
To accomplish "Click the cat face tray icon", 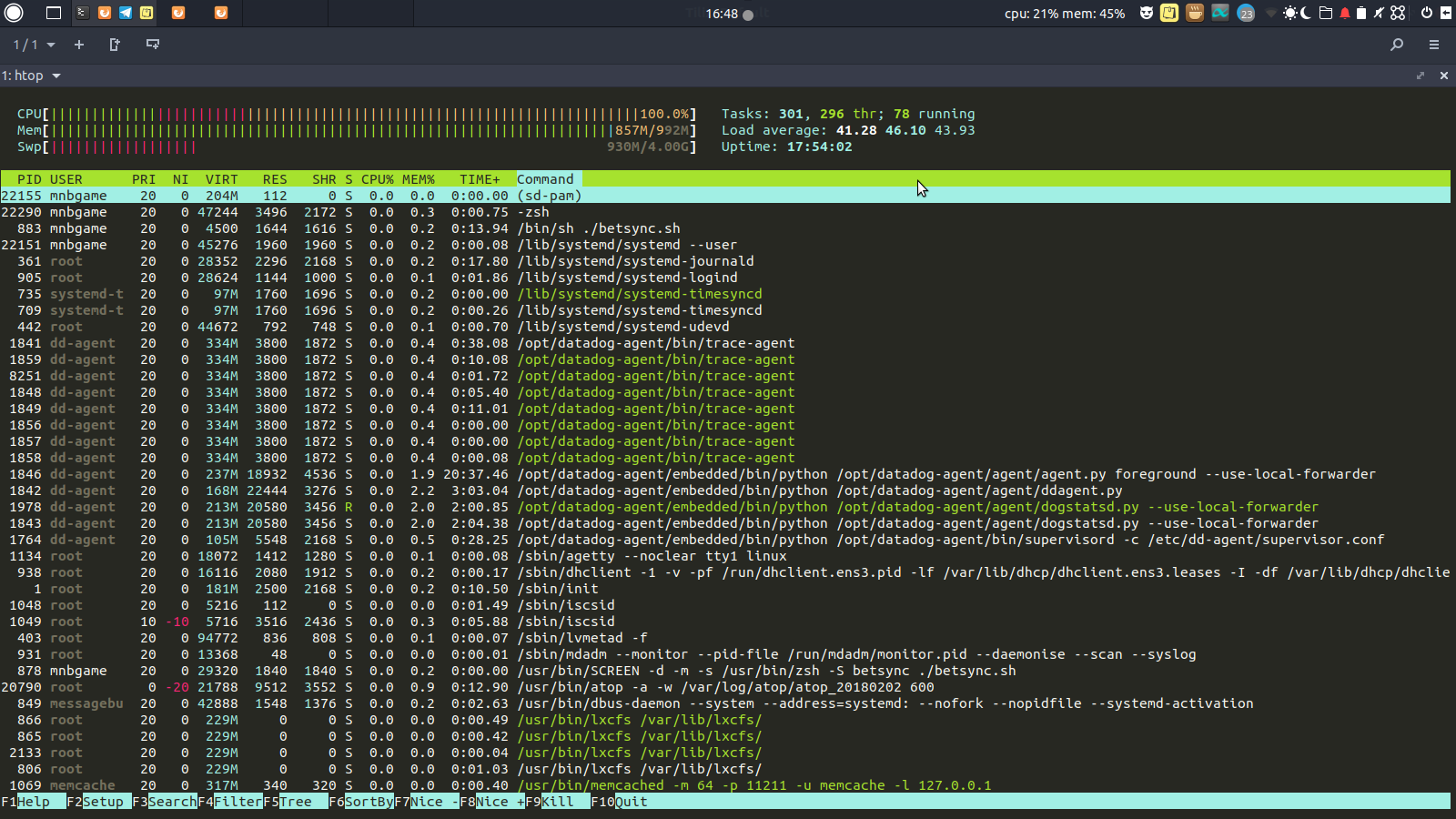I will pyautogui.click(x=1147, y=13).
